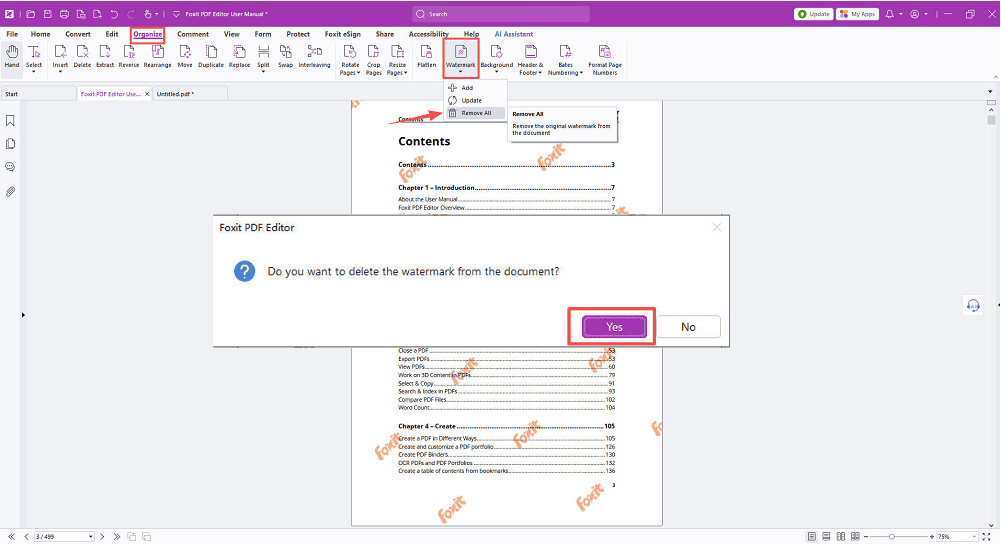1001x550 pixels.
Task: Open the Bookmarks panel in left sidebar
Action: 10,121
